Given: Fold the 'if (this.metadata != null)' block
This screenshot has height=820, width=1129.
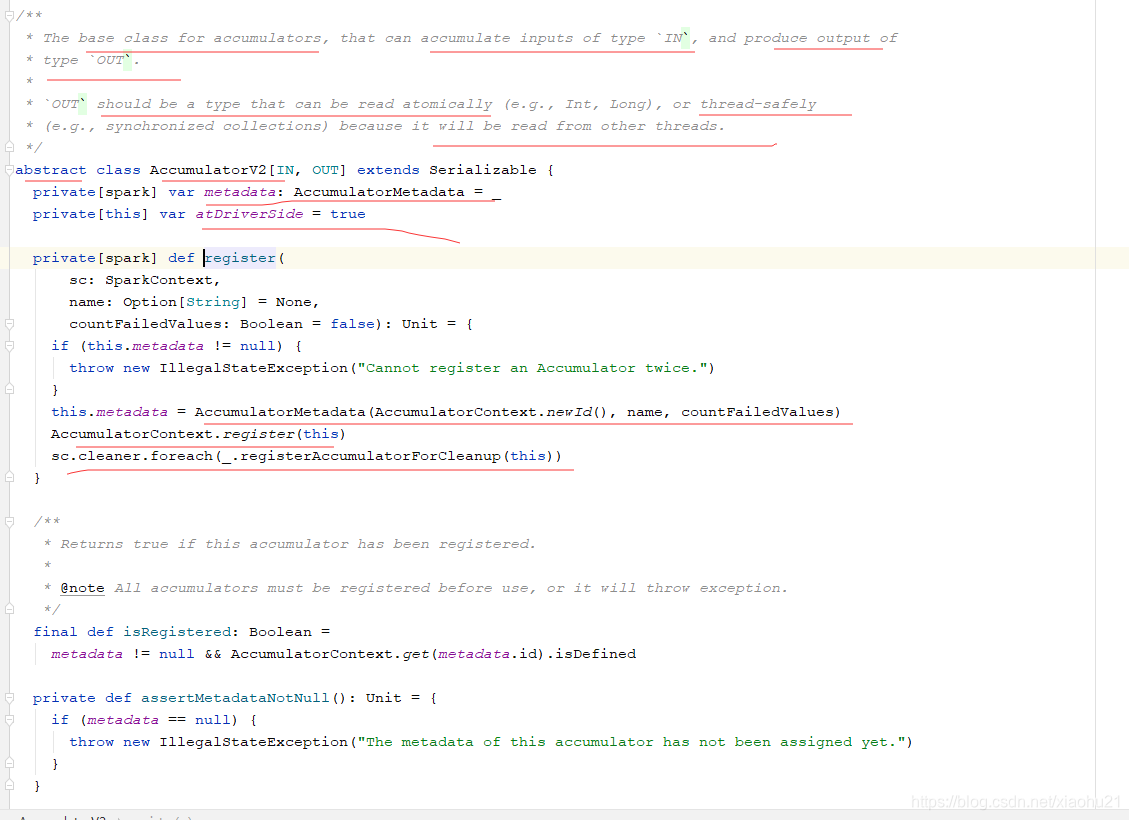Looking at the screenshot, I should (x=9, y=346).
